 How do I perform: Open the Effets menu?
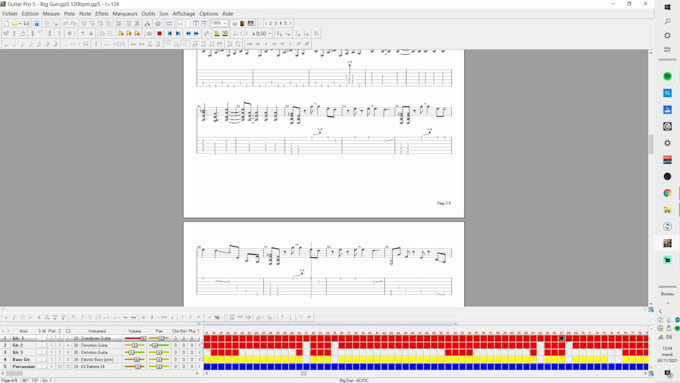pyautogui.click(x=102, y=14)
